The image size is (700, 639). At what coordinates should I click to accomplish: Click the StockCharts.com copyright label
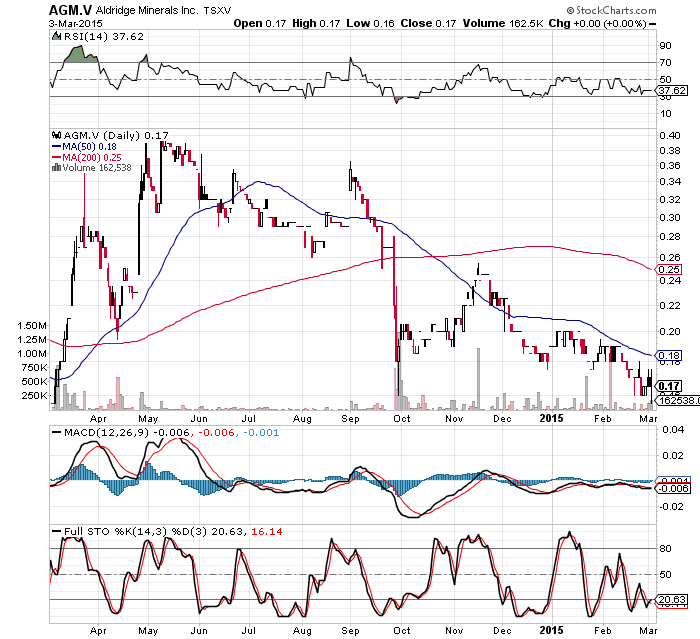click(x=612, y=10)
